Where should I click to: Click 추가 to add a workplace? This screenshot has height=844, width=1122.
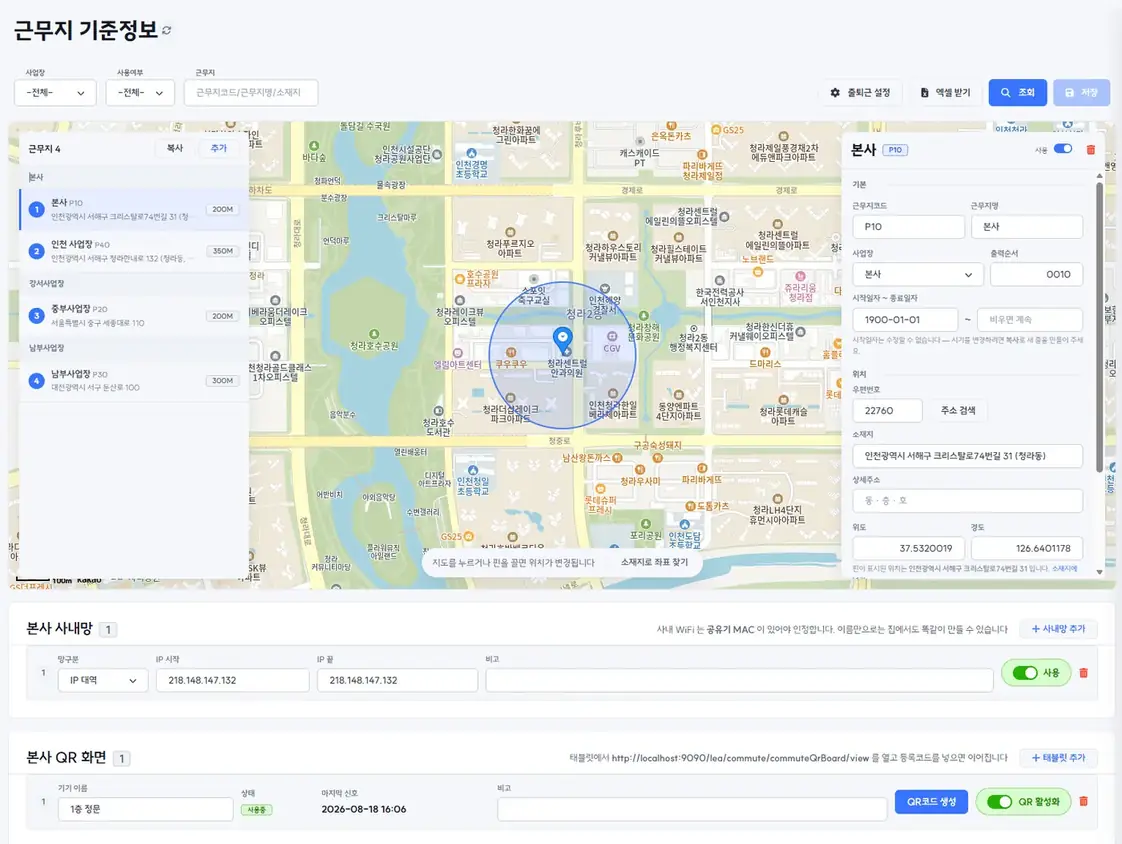point(218,148)
